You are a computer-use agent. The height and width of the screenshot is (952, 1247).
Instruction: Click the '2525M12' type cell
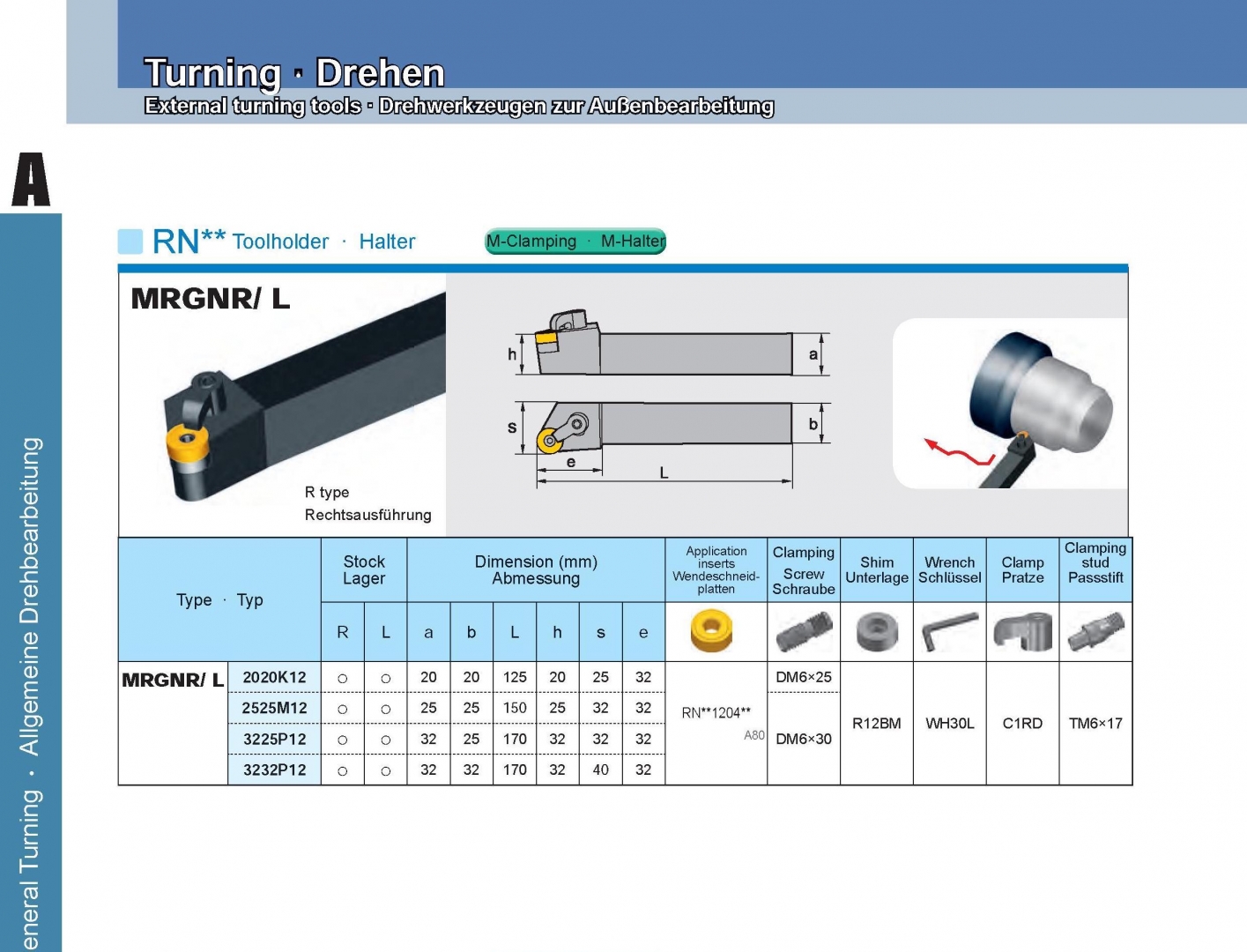pos(275,708)
